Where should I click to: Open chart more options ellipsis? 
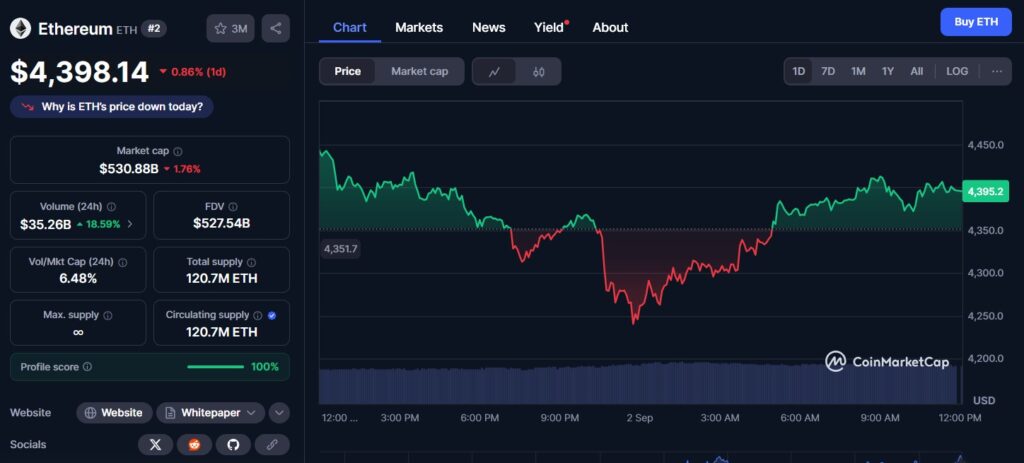(x=997, y=71)
